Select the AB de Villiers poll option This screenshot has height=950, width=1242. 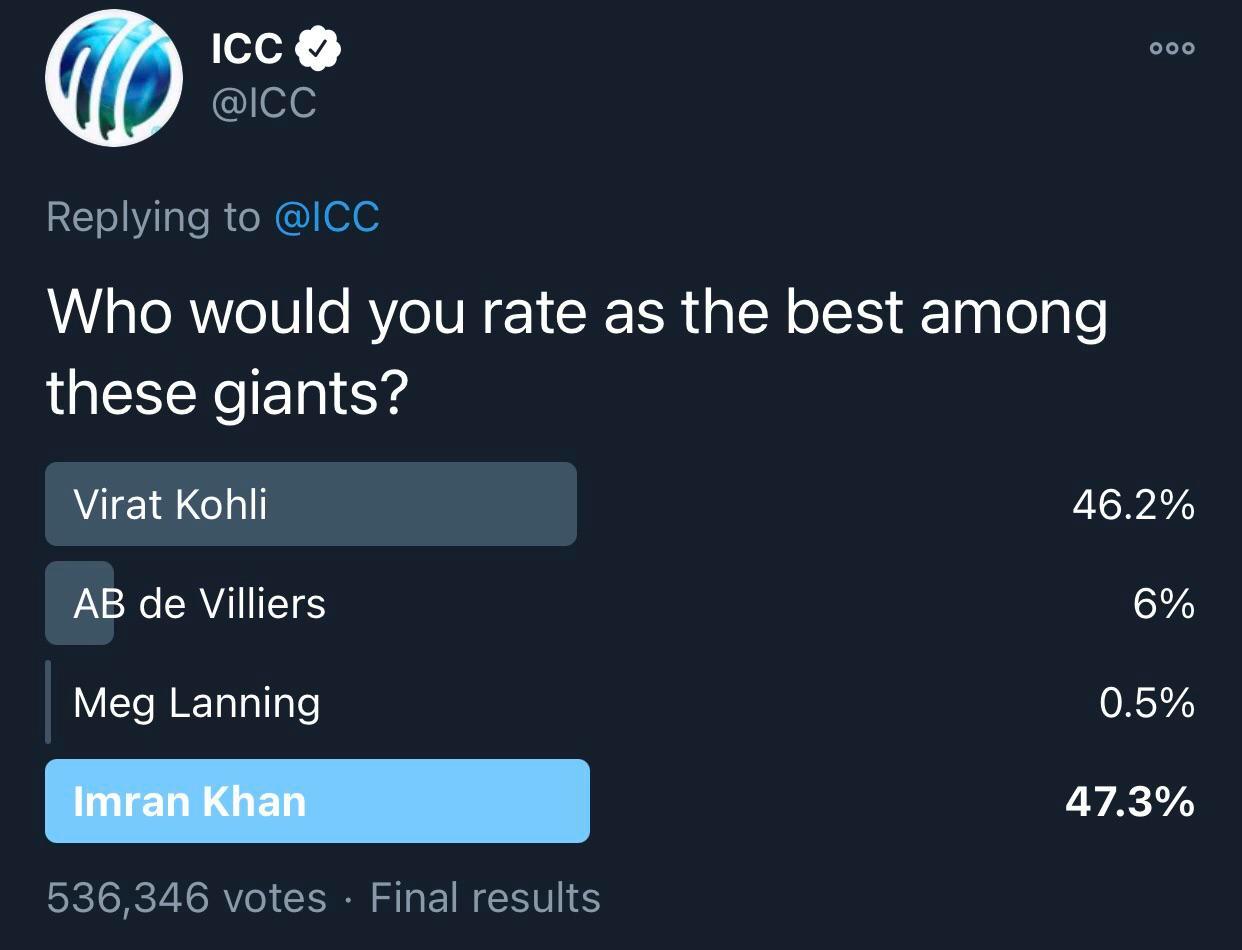click(x=200, y=603)
